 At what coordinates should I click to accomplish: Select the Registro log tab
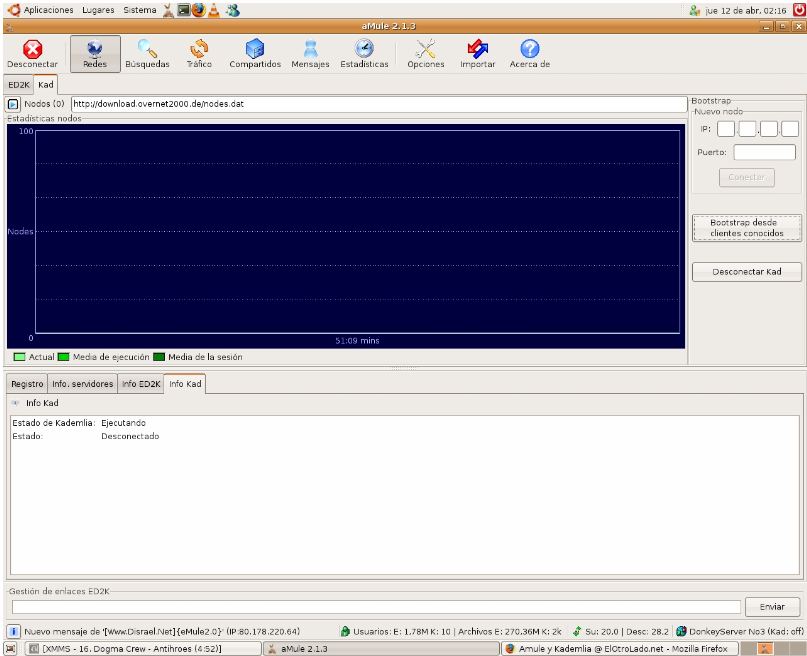[27, 383]
